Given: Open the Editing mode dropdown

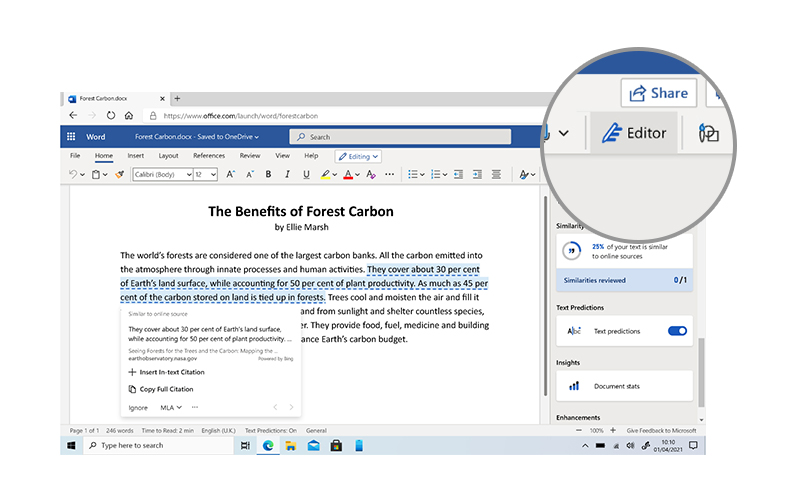Looking at the screenshot, I should 359,157.
